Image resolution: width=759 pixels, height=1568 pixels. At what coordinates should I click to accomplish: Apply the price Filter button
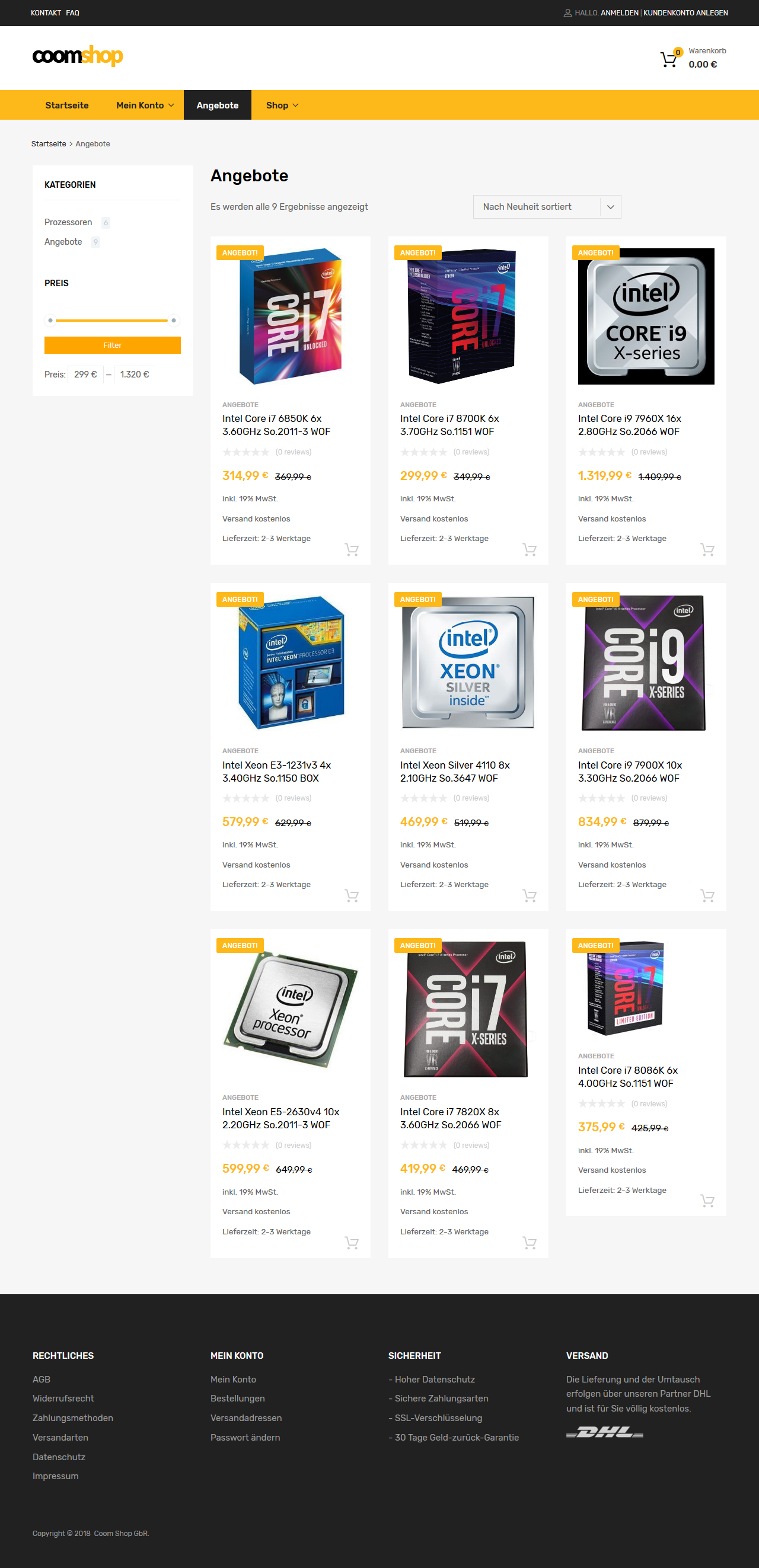point(113,345)
